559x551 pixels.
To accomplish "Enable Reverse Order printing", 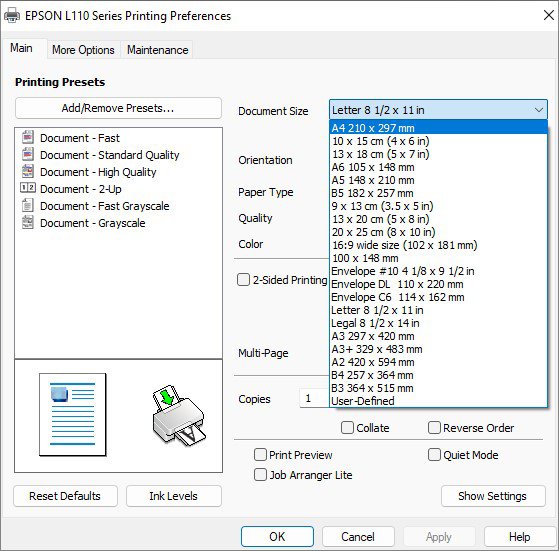I will tap(434, 427).
